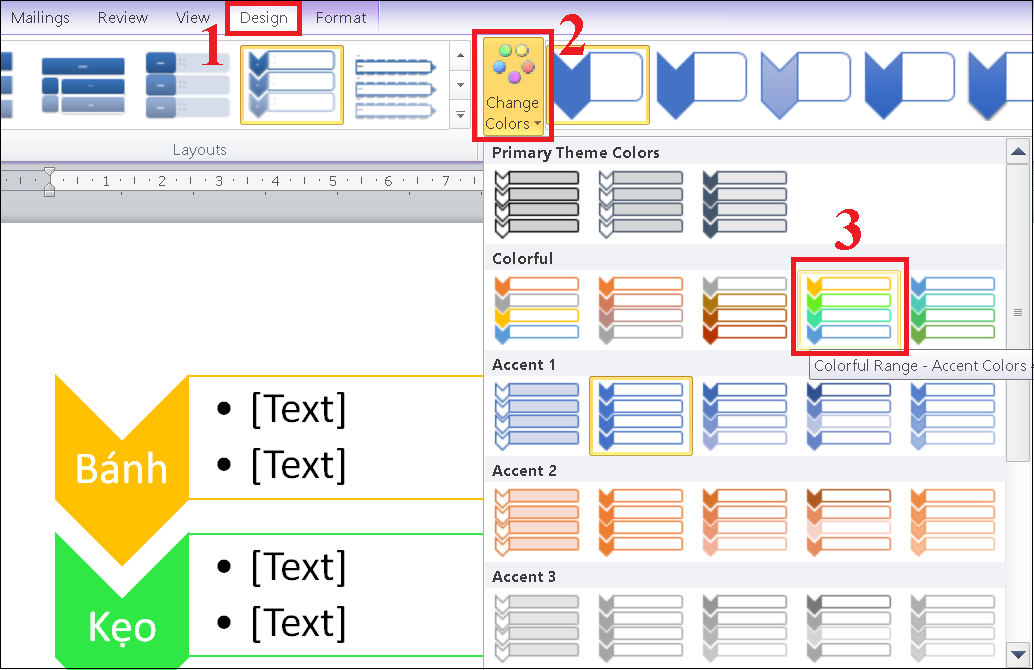Apply Accent 1 first outline-only option
1034x670 pixels.
(x=537, y=416)
